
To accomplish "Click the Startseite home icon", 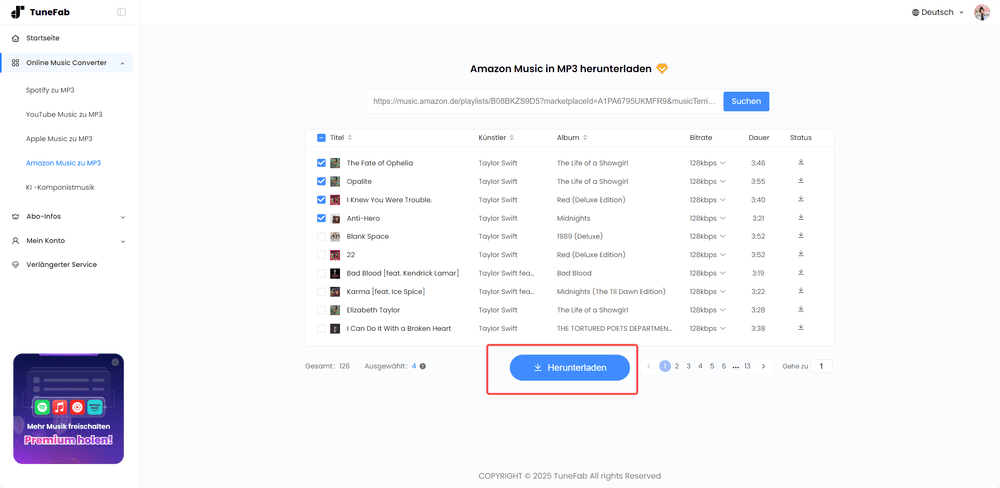I will point(15,38).
